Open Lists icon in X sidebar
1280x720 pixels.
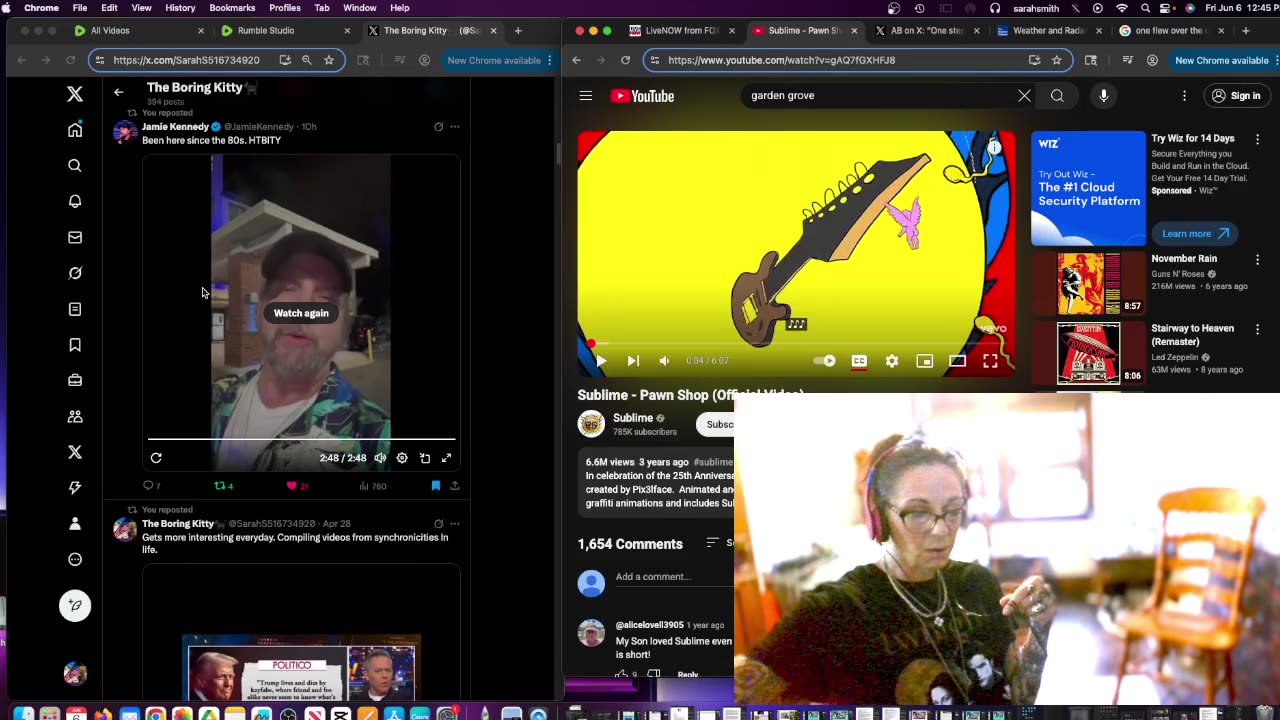point(75,309)
